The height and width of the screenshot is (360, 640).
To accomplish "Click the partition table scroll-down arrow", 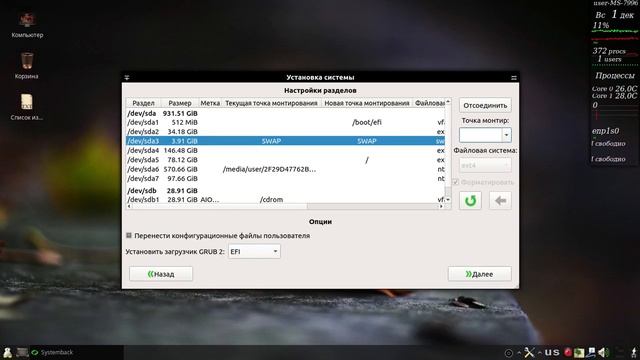I will point(448,200).
